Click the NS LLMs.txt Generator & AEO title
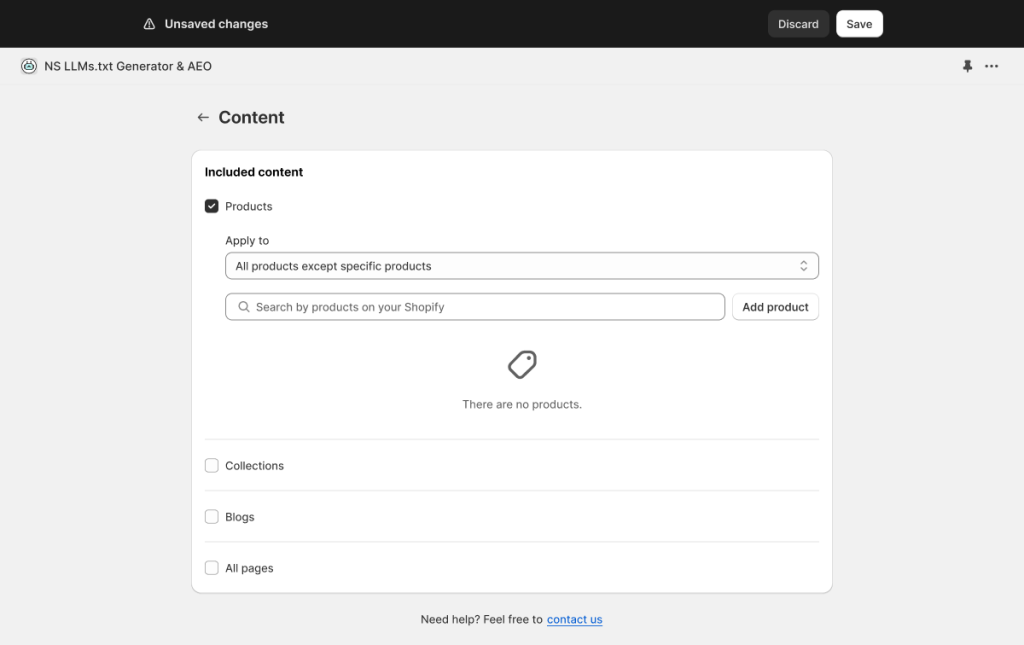Screen dimensions: 1024x645 (128, 66)
